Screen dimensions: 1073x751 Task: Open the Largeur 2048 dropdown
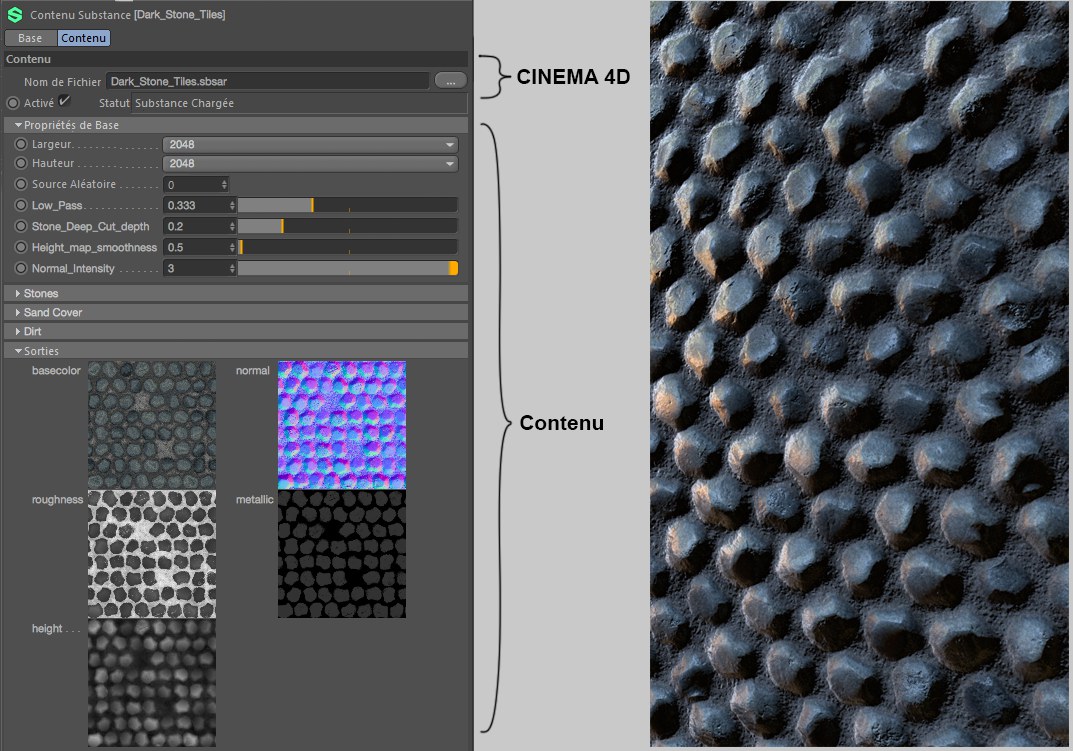pos(310,144)
